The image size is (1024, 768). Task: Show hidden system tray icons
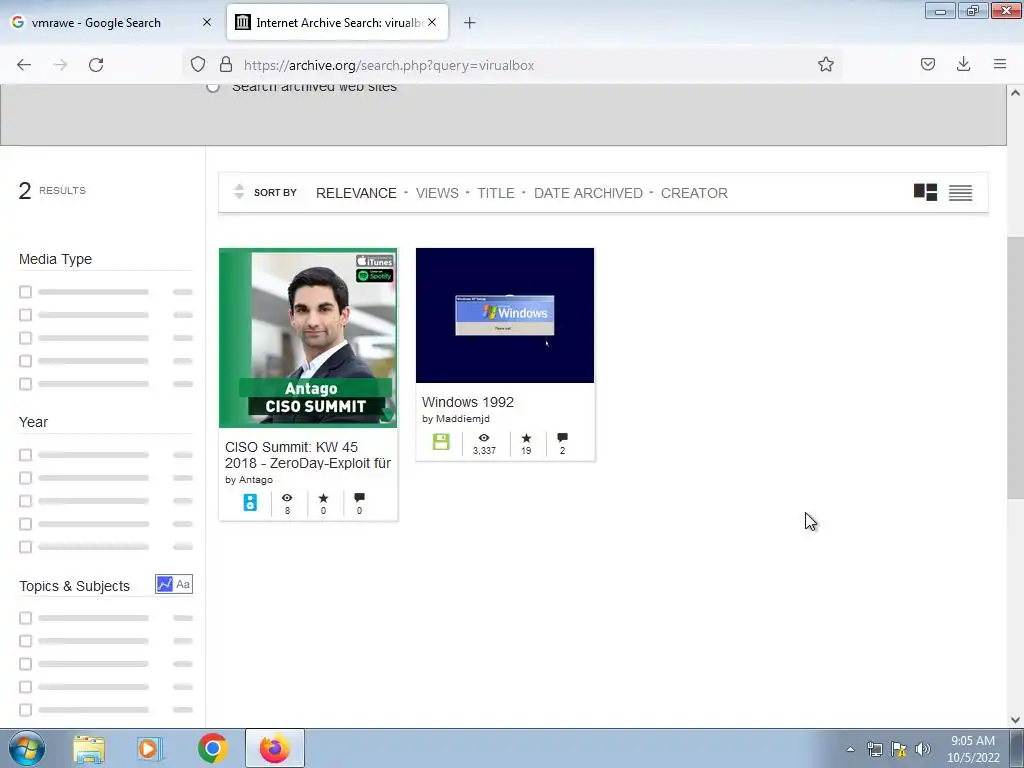pos(850,749)
